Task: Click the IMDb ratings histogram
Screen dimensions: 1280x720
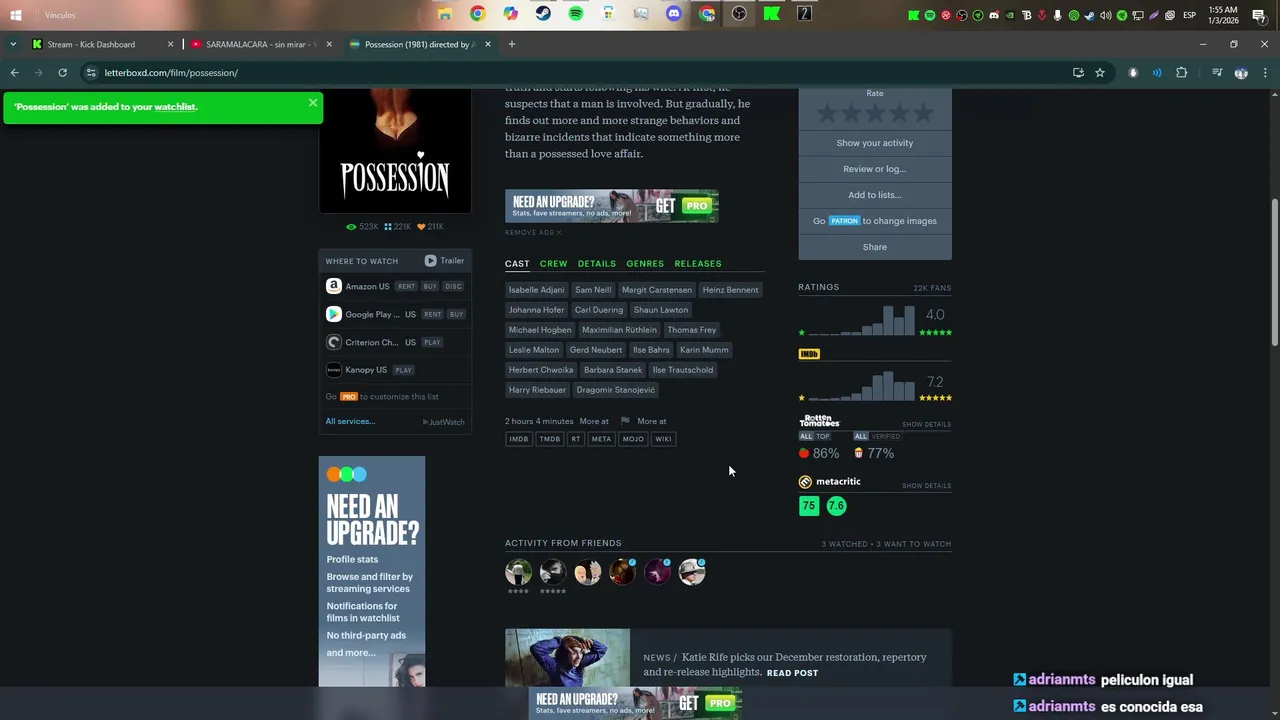Action: pos(861,385)
